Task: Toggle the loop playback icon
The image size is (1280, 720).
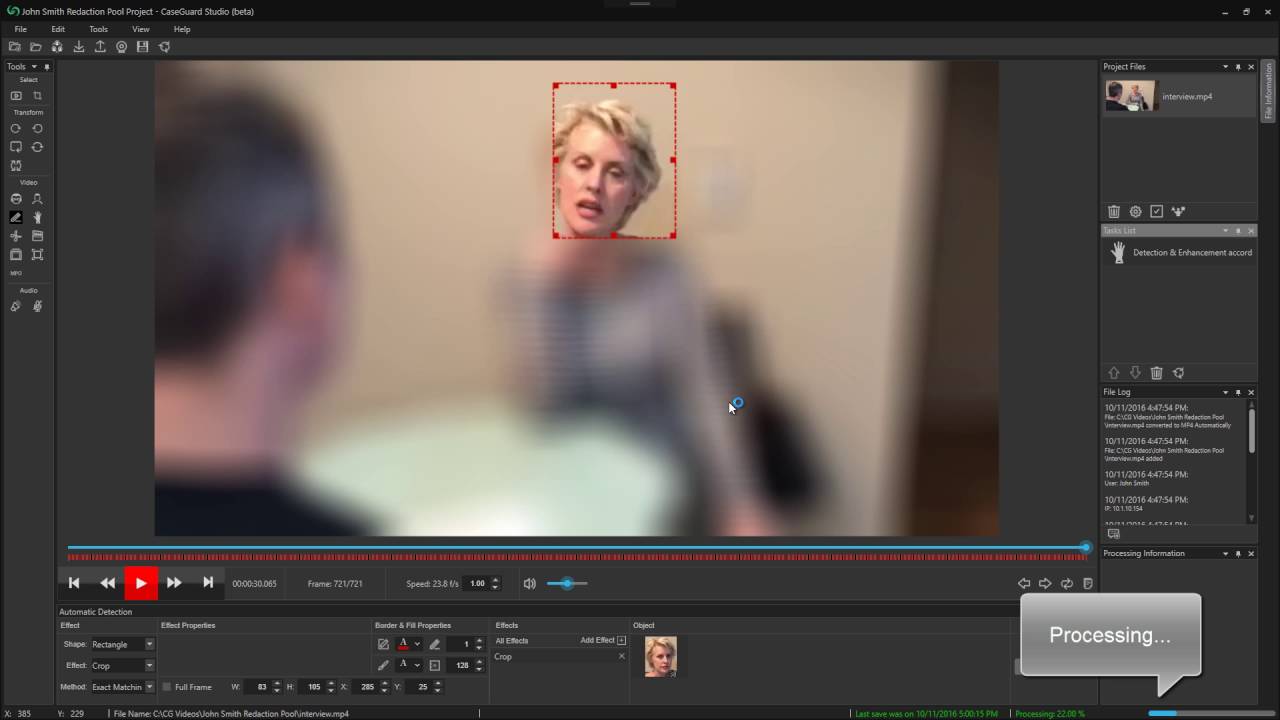Action: (x=1067, y=584)
